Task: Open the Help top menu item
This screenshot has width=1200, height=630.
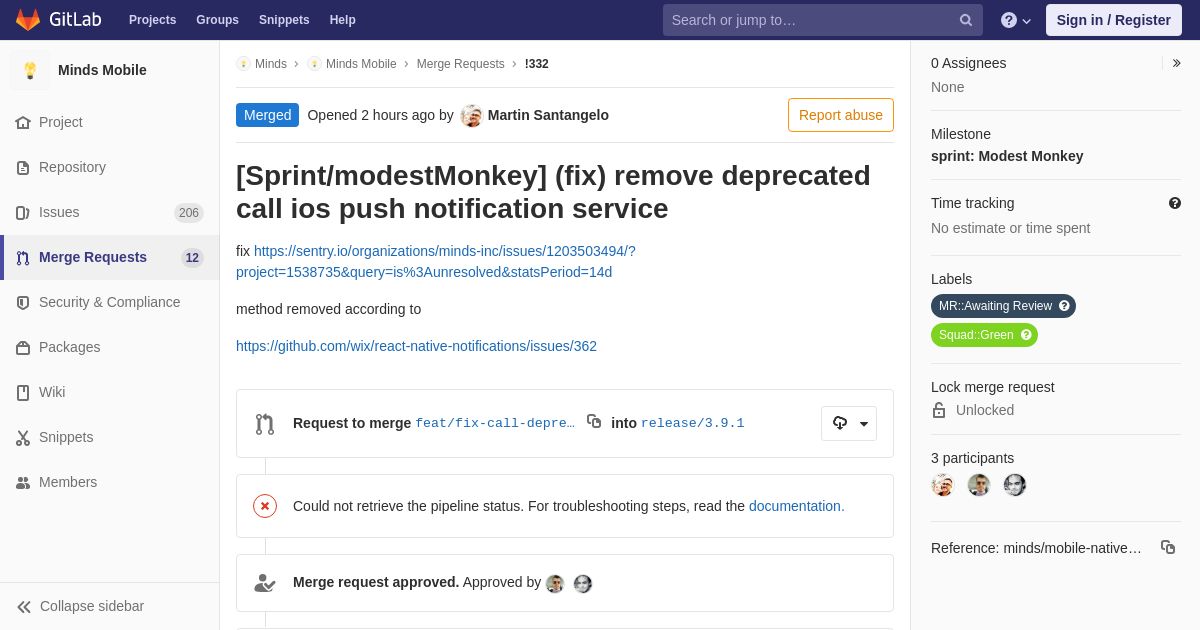Action: tap(343, 20)
